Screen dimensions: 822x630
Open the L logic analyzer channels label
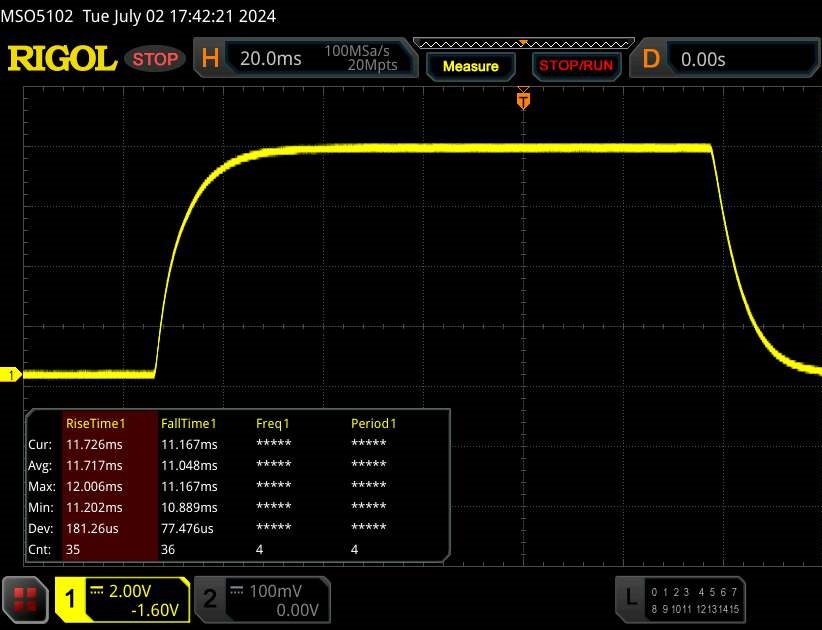click(631, 598)
